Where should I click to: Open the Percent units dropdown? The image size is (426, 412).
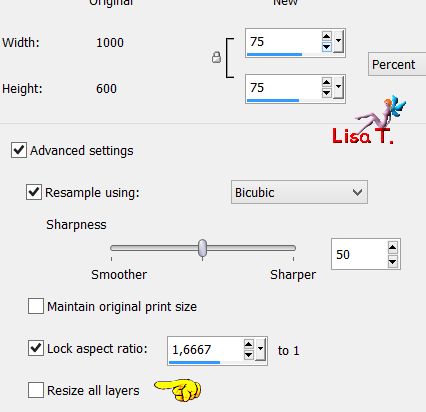[x=397, y=64]
